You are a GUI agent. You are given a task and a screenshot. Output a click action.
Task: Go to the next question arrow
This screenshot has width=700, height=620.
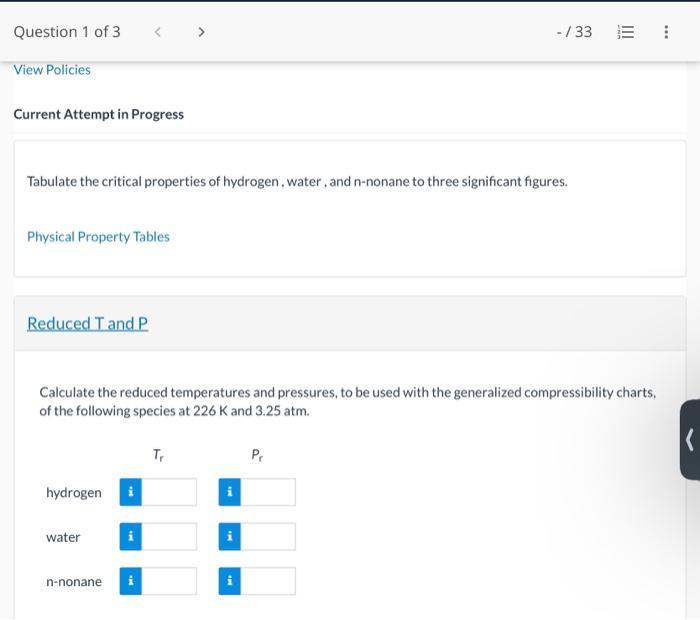pos(201,32)
